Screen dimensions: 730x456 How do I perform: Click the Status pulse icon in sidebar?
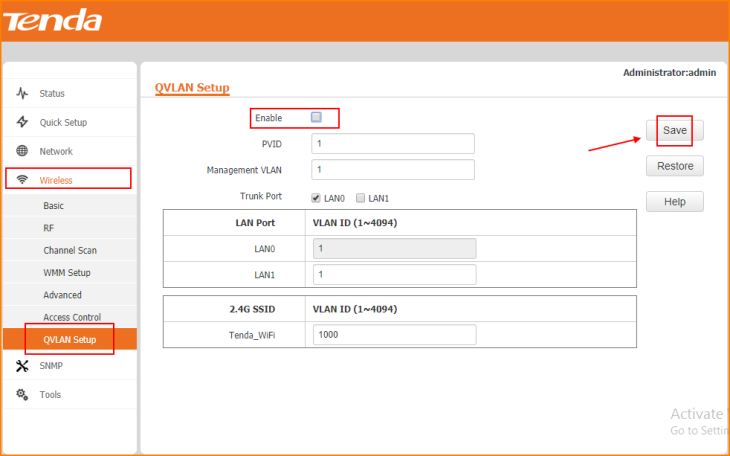coord(22,94)
